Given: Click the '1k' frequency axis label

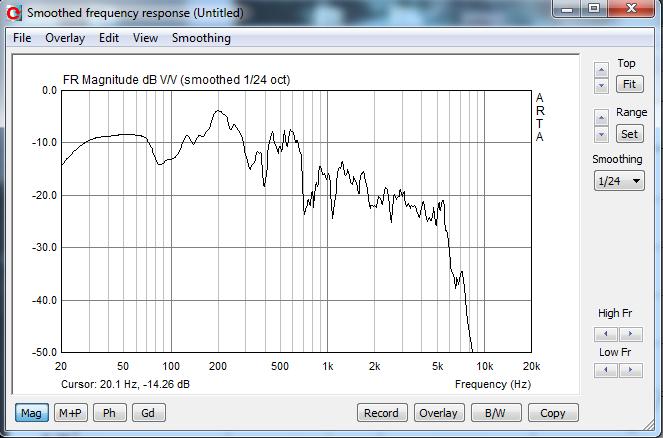Looking at the screenshot, I should click(328, 366).
